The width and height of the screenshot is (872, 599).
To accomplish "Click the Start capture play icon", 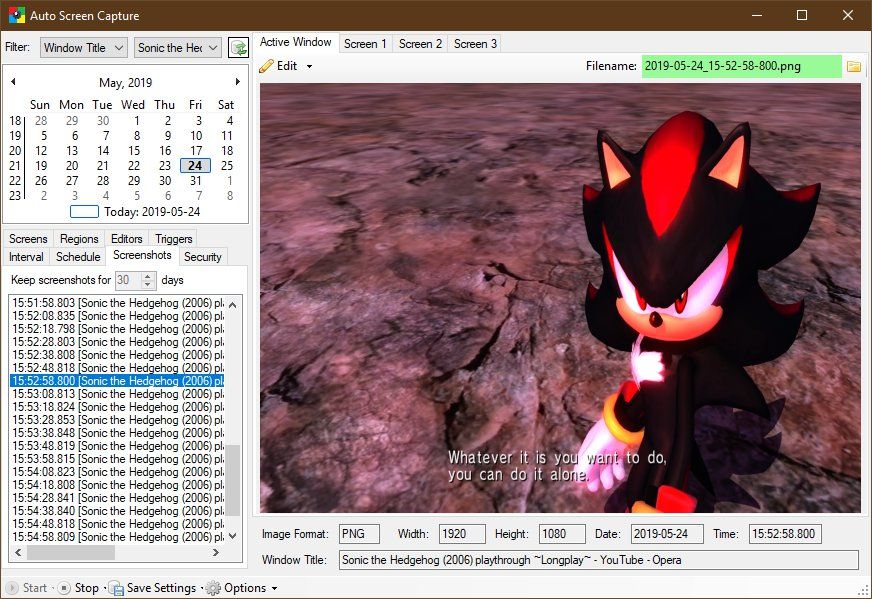I will coord(16,588).
